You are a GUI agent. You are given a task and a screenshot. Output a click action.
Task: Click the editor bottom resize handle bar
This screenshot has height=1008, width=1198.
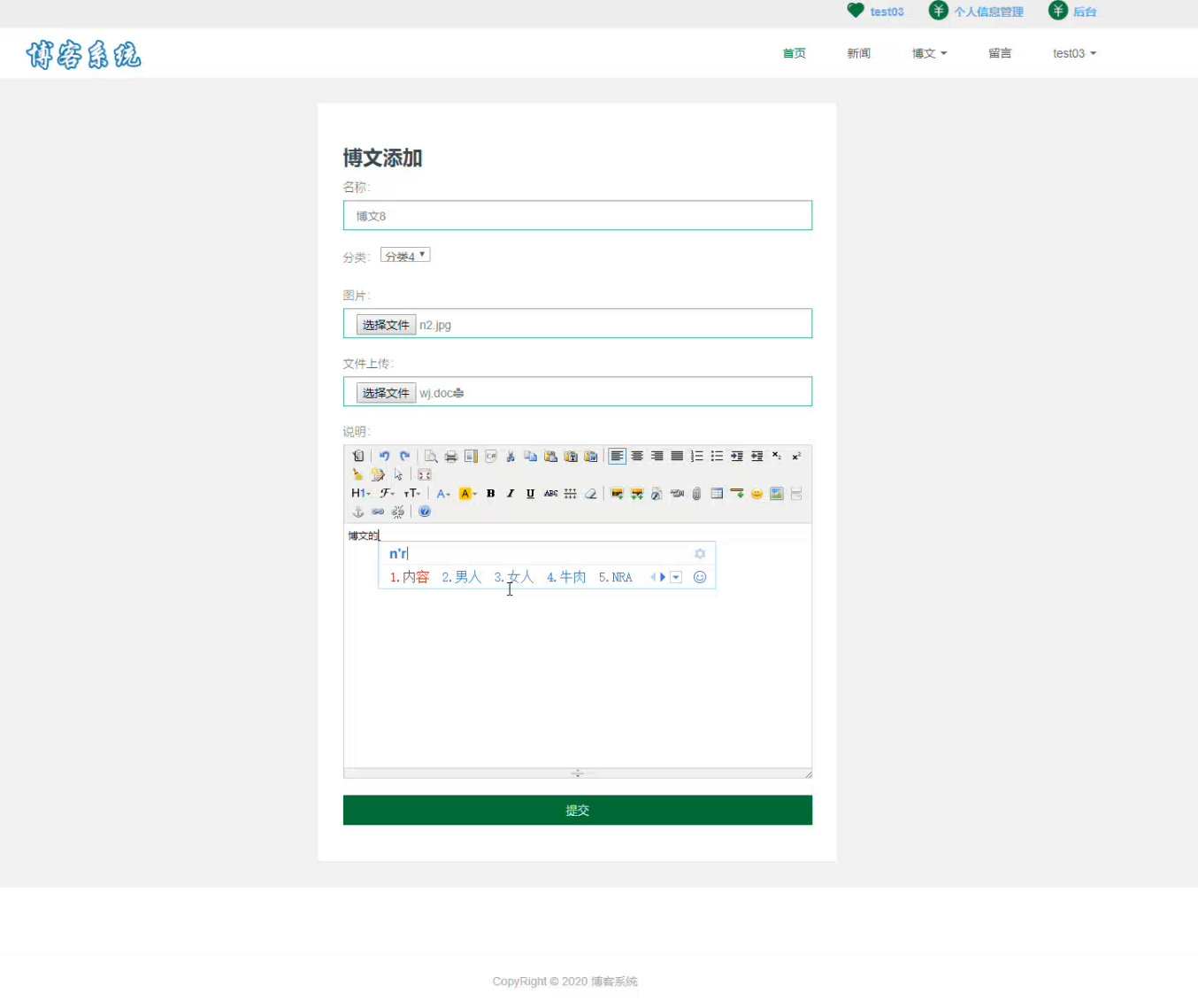(x=578, y=773)
